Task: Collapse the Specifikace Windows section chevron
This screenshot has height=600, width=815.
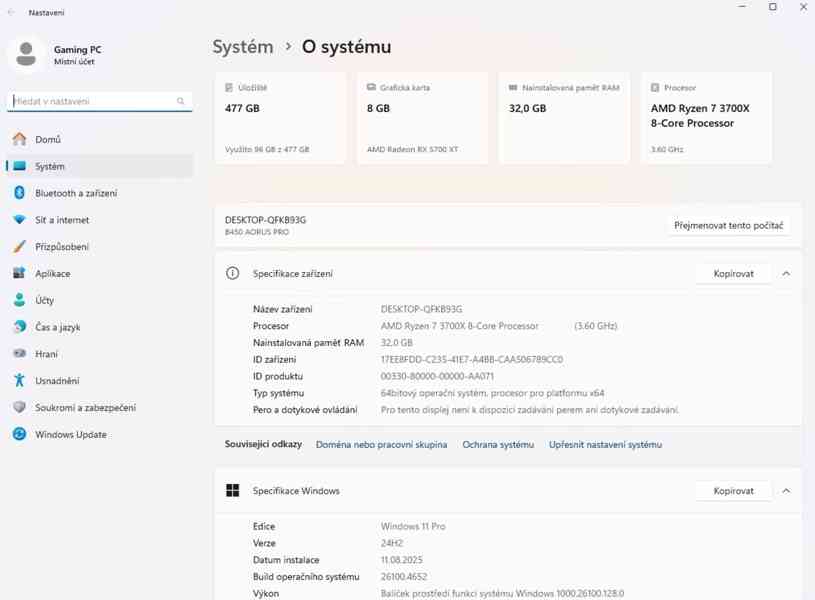Action: click(786, 491)
